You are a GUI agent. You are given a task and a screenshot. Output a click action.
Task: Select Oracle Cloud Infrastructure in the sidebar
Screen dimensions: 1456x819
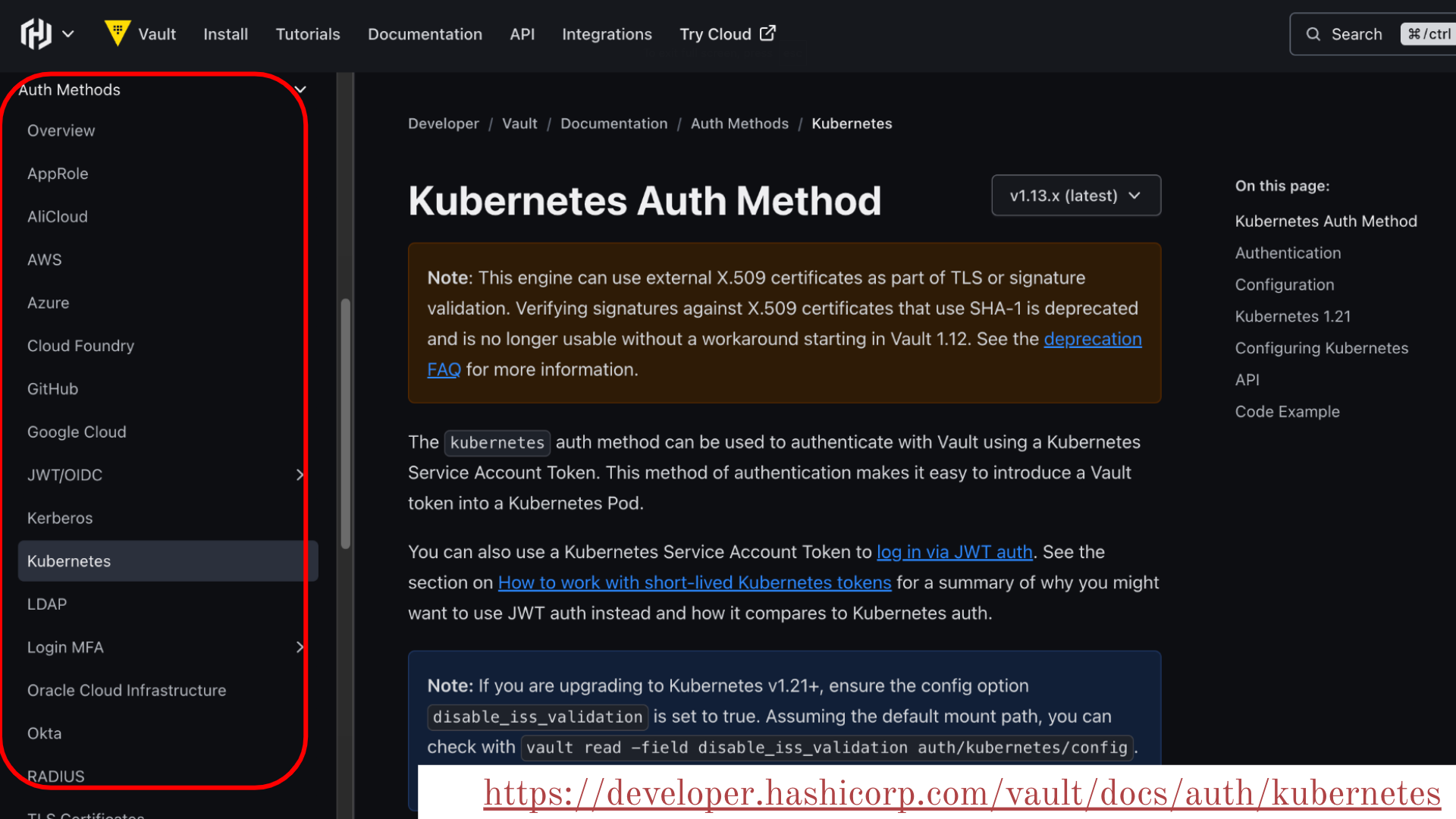pyautogui.click(x=127, y=690)
